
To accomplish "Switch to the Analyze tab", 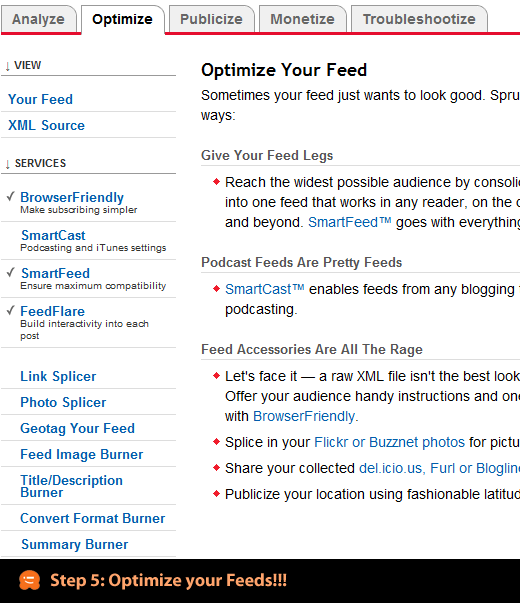I will pos(38,19).
